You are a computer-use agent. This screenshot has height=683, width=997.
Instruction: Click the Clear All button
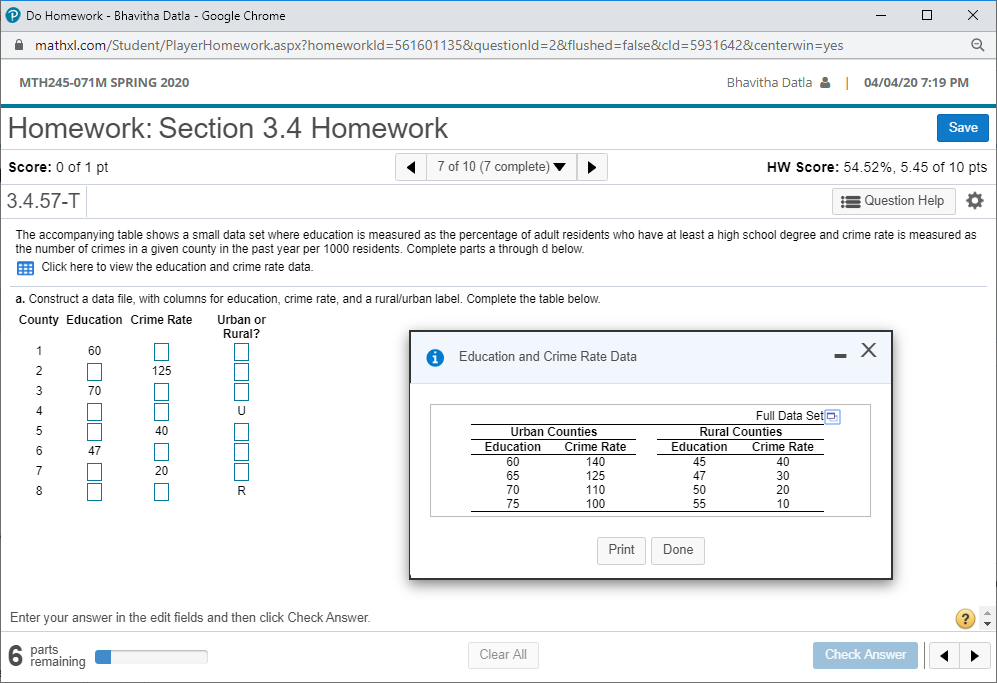(503, 655)
